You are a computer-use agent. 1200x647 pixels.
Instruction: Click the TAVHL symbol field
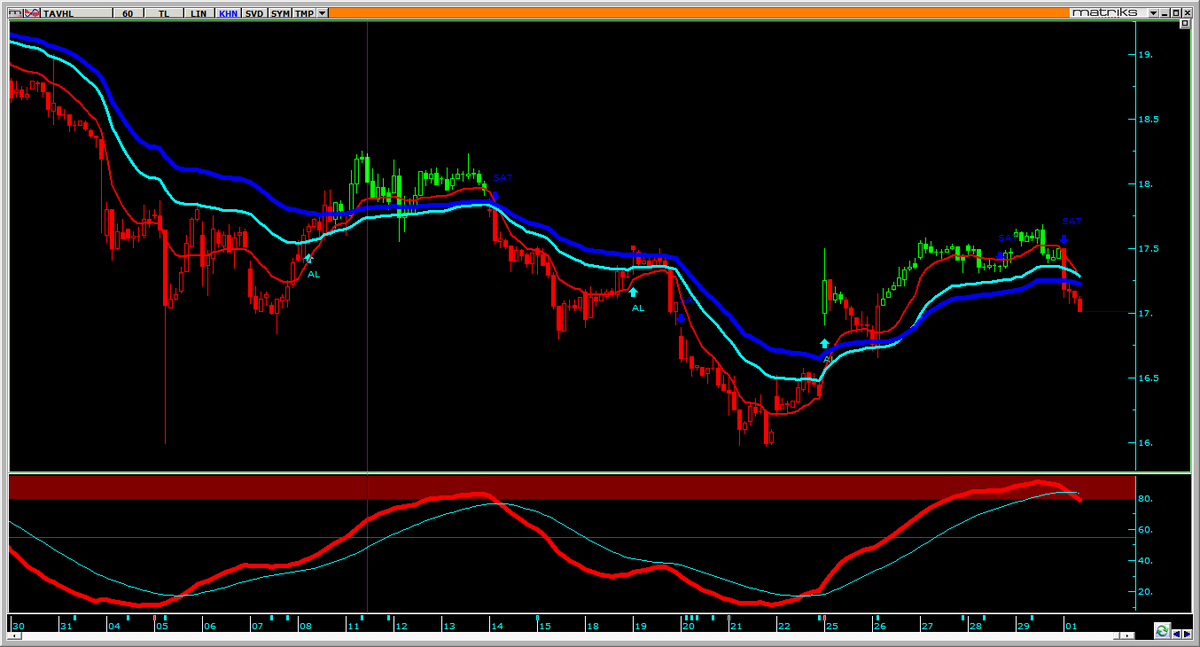point(76,14)
